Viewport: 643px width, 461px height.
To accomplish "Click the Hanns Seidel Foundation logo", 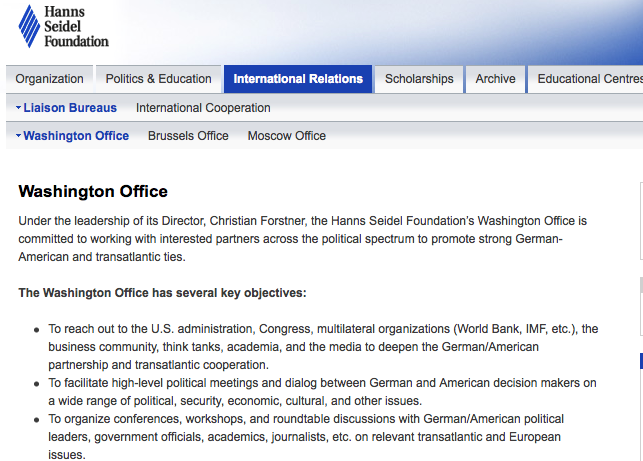I will pos(64,26).
